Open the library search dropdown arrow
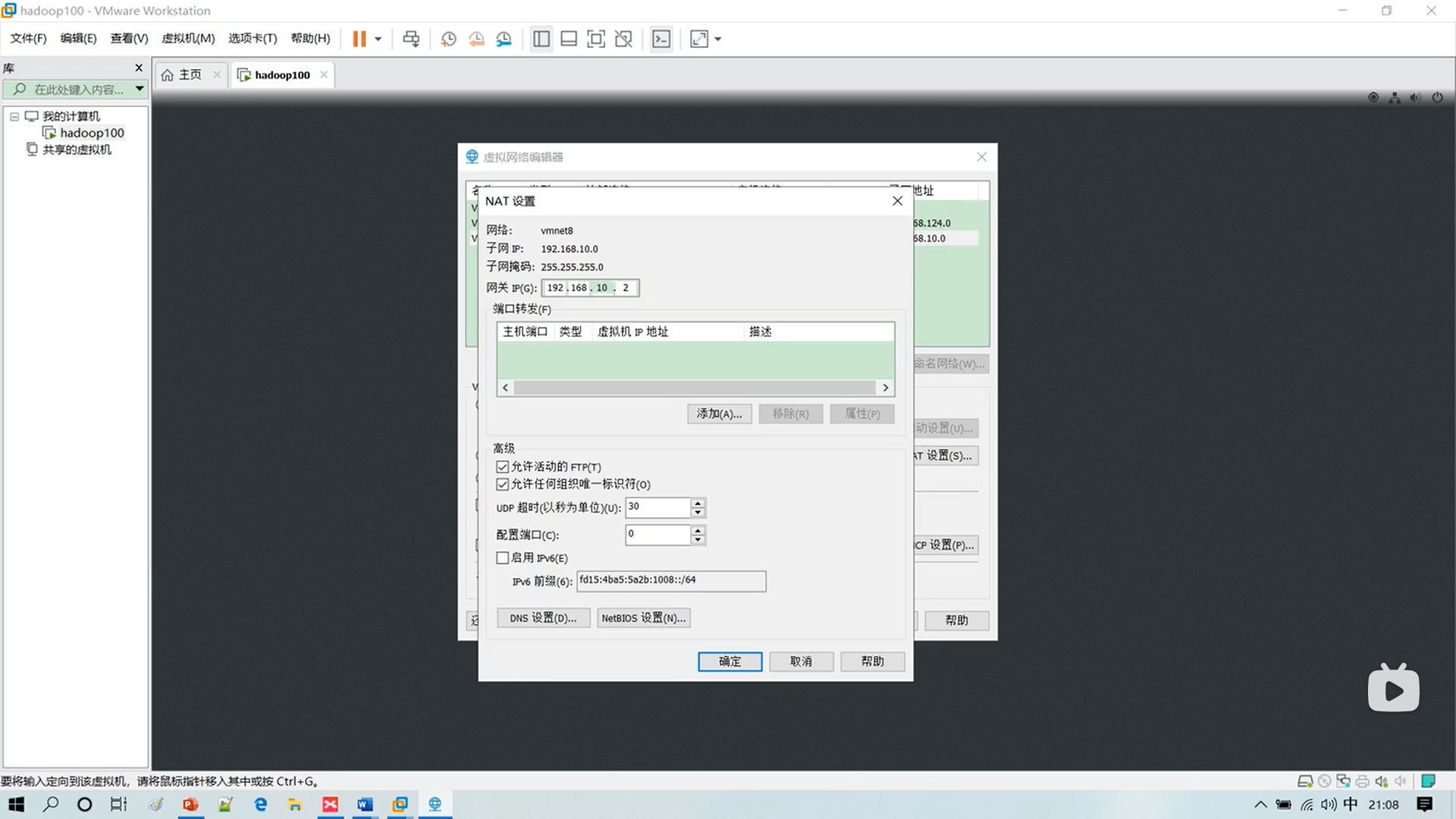Image resolution: width=1456 pixels, height=819 pixels. pyautogui.click(x=140, y=89)
